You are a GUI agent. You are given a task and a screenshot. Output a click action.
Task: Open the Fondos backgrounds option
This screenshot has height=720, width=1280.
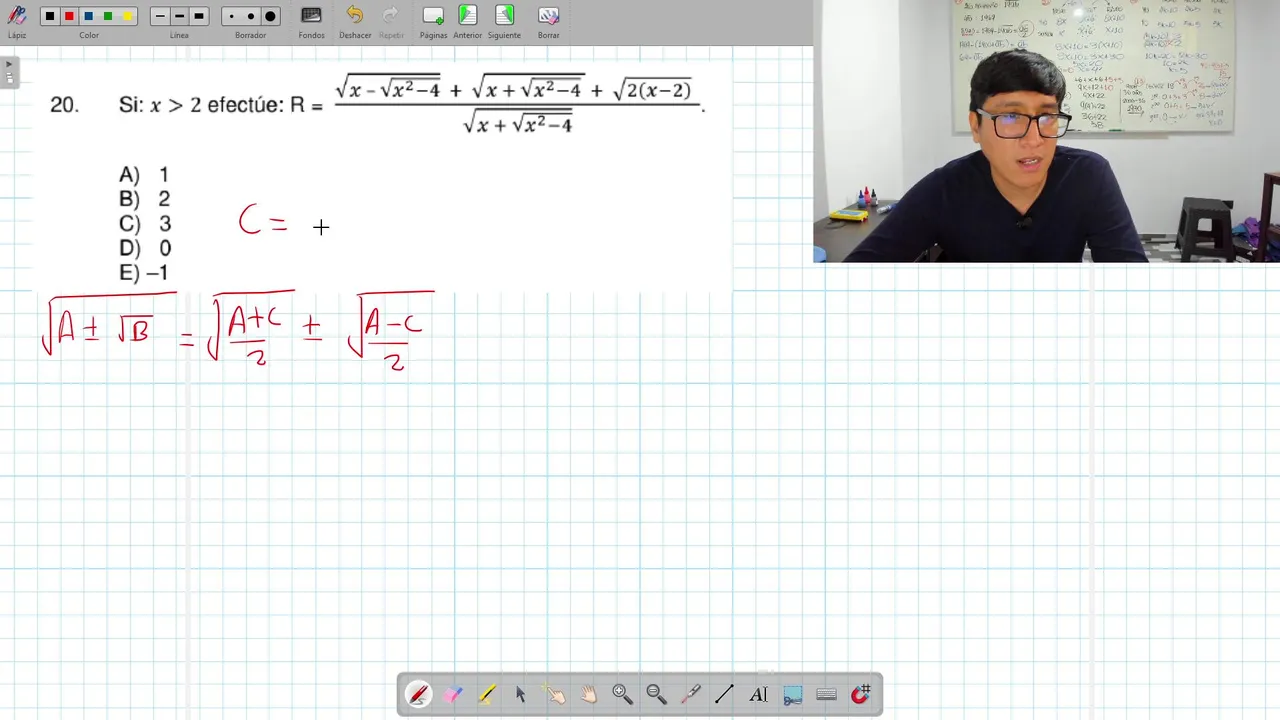pyautogui.click(x=311, y=16)
